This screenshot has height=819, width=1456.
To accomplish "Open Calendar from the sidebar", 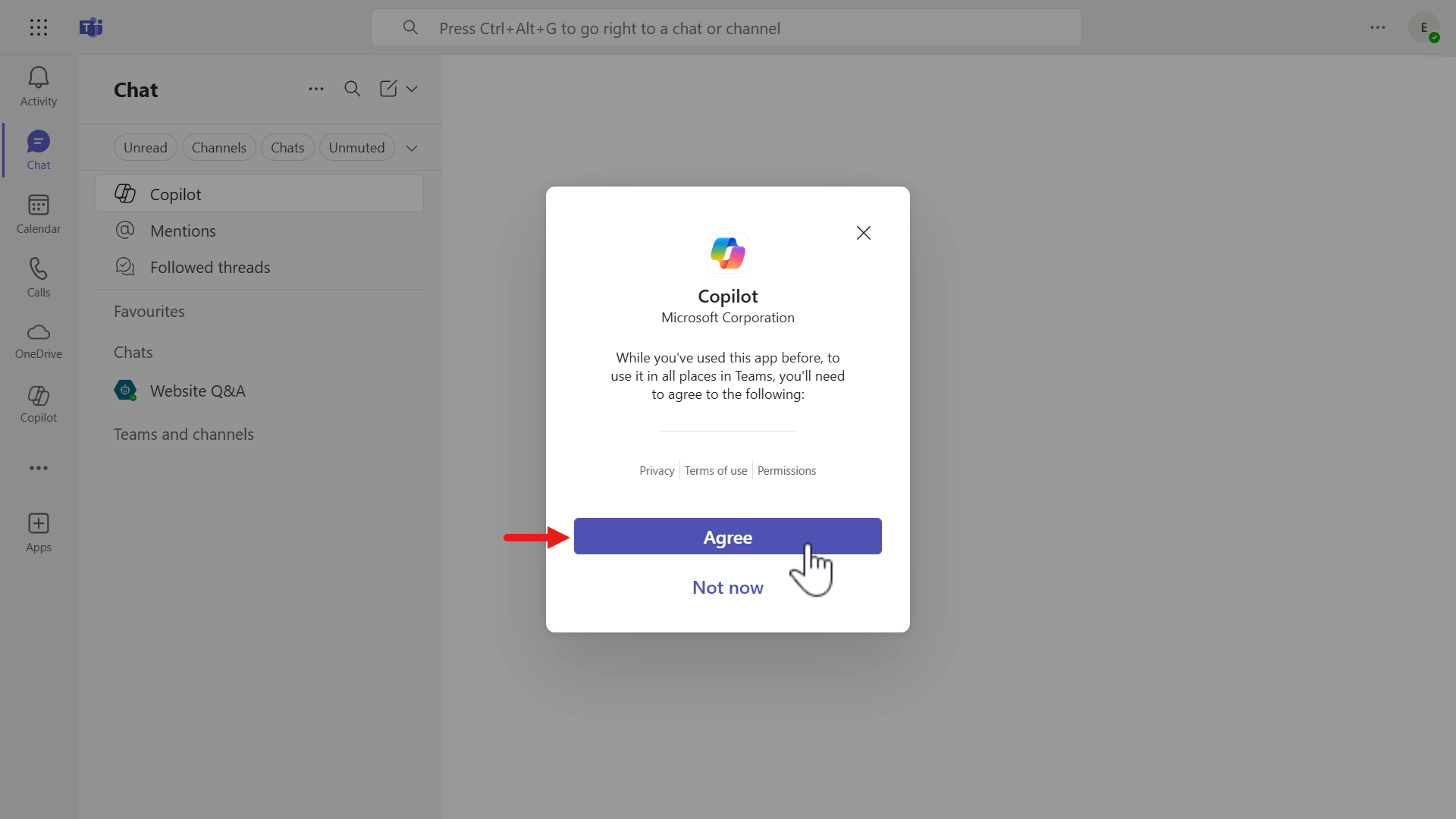I will 38,213.
